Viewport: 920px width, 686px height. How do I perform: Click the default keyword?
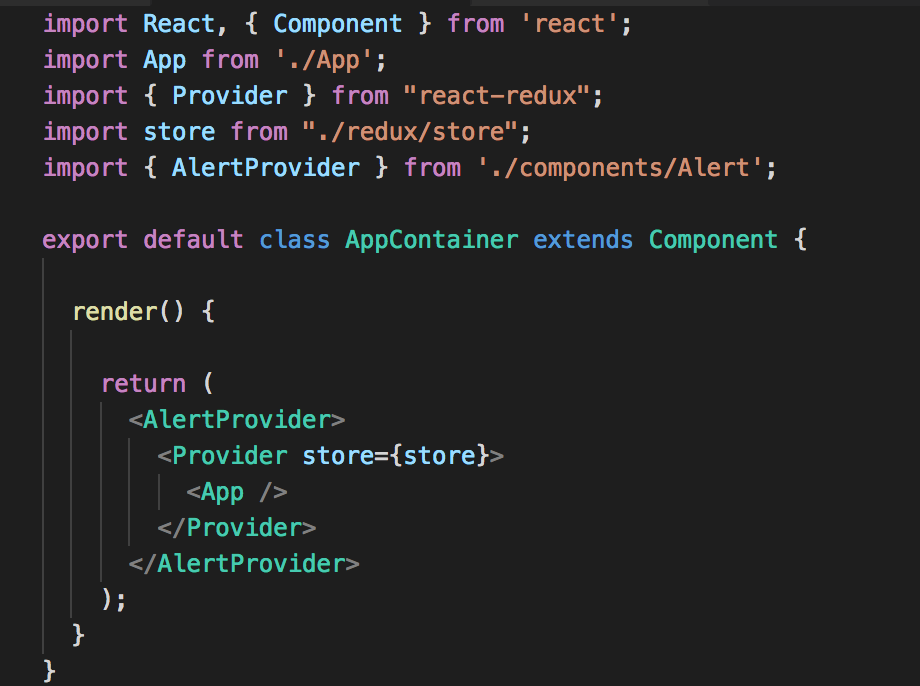[193, 240]
